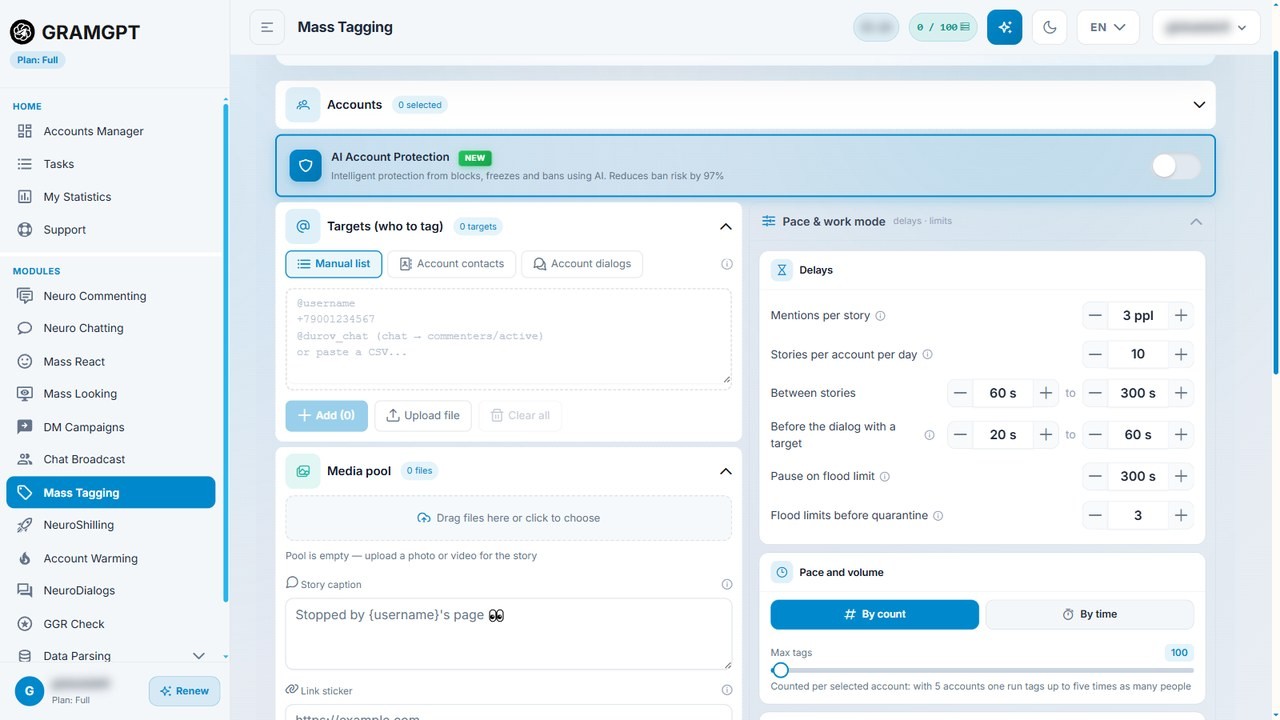Click the media drop zone to choose files
This screenshot has height=720, width=1280.
[x=509, y=518]
